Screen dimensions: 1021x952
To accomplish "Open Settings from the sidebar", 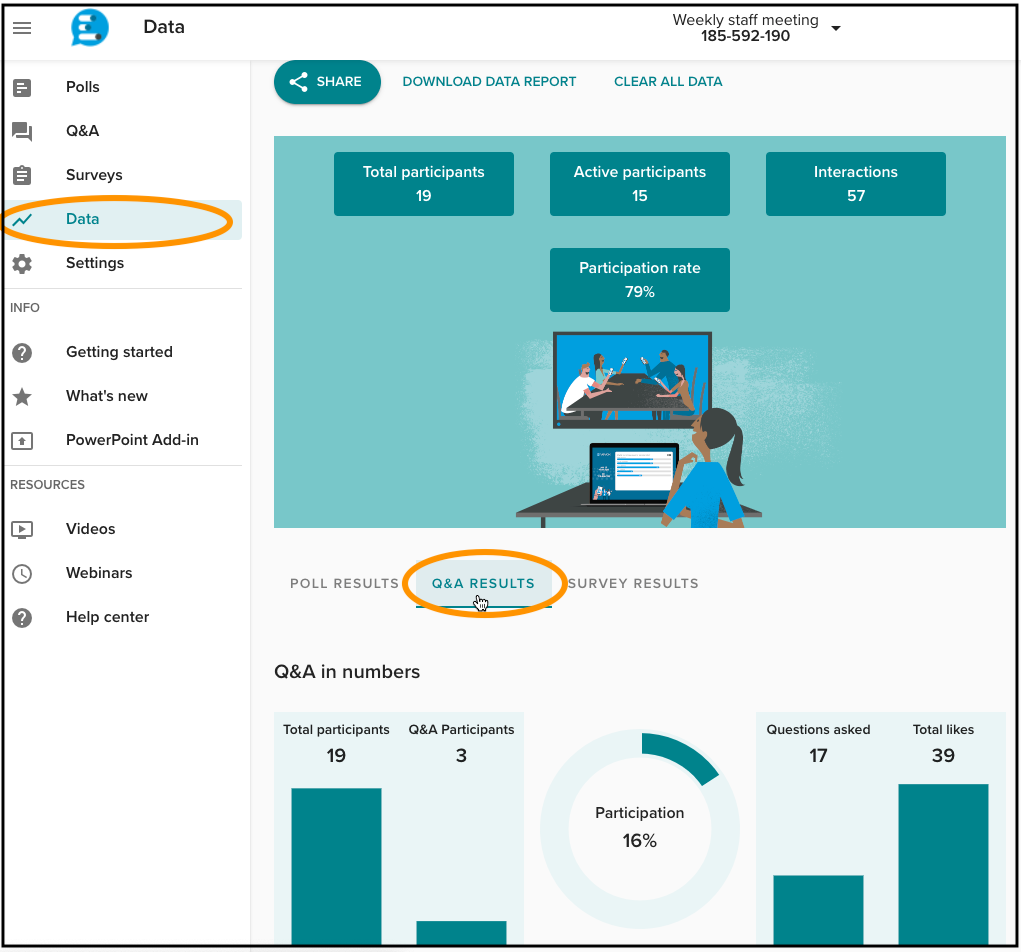I will pyautogui.click(x=124, y=264).
